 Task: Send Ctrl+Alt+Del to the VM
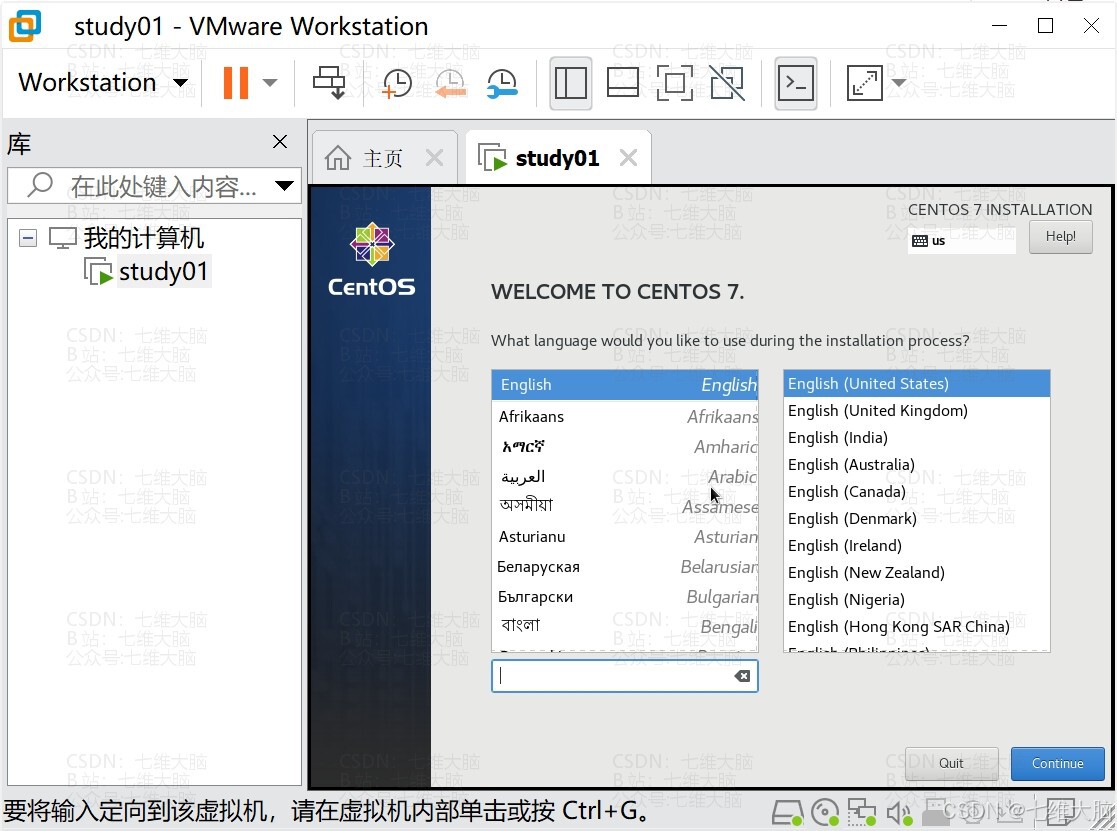[x=329, y=83]
